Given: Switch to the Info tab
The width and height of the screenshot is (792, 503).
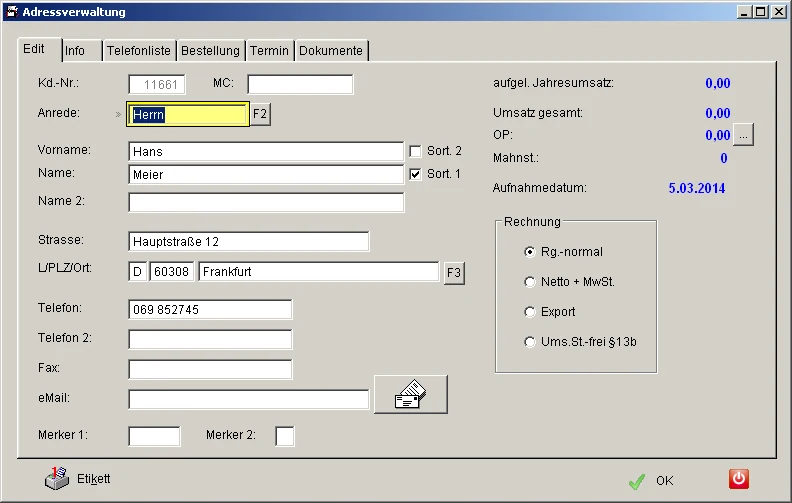Looking at the screenshot, I should point(81,51).
